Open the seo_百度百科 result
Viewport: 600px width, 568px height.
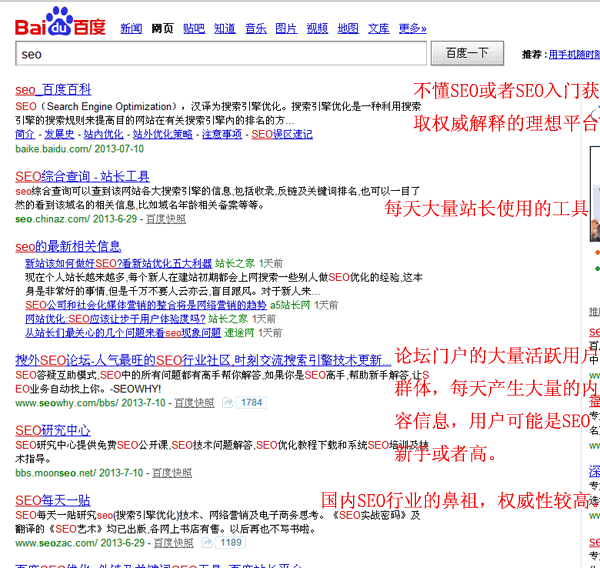(53, 90)
